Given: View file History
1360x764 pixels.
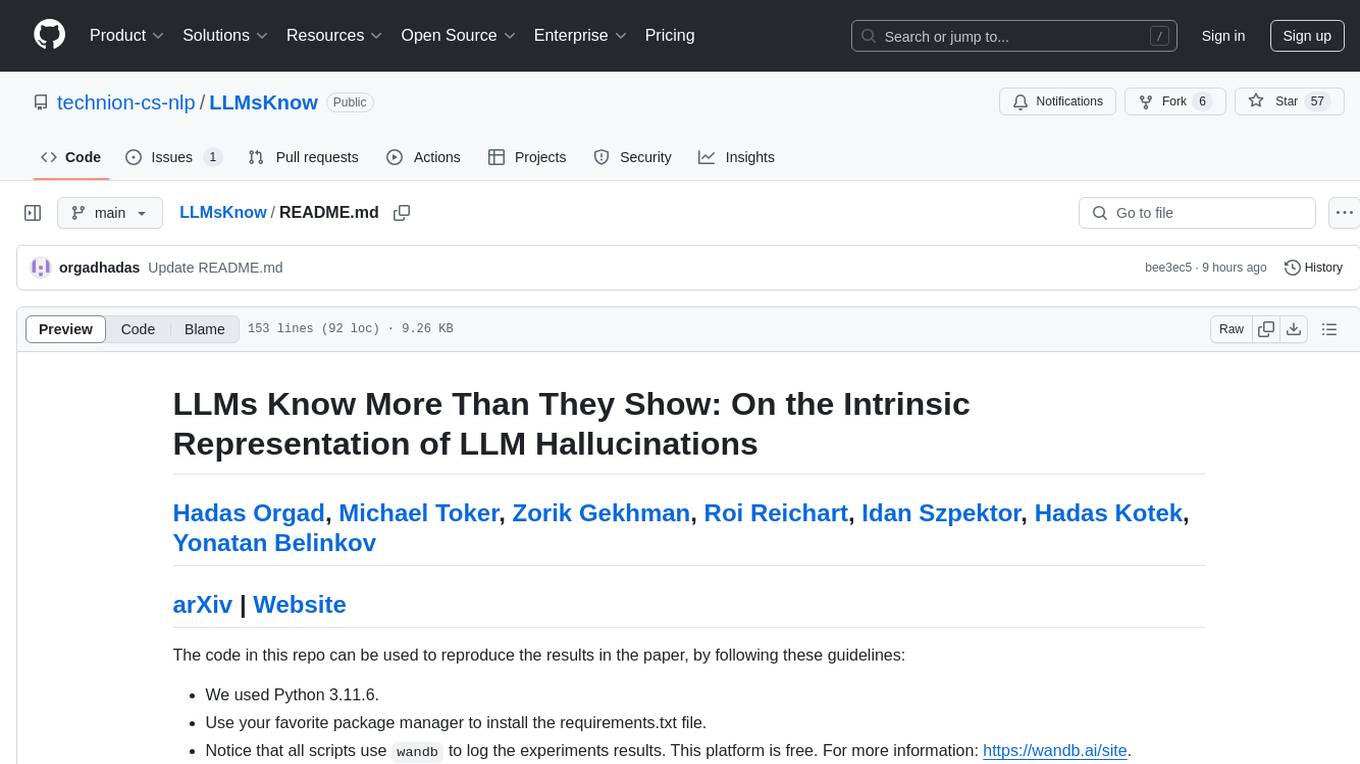Looking at the screenshot, I should click(x=1313, y=267).
